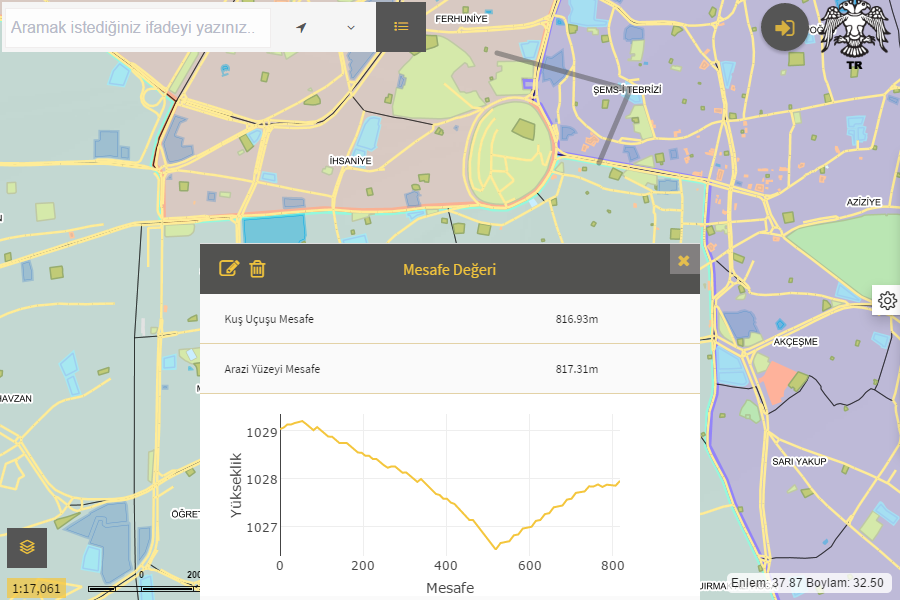Click the TR emblem logo
This screenshot has width=900, height=600.
point(854,36)
